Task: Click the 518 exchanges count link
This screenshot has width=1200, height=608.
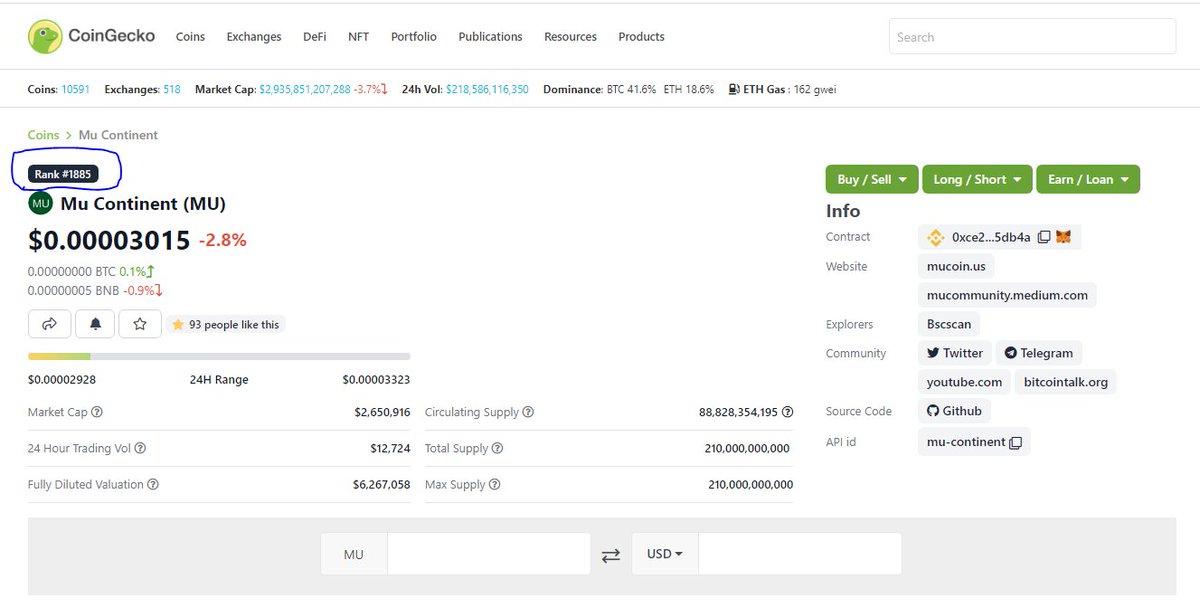Action: coord(172,89)
